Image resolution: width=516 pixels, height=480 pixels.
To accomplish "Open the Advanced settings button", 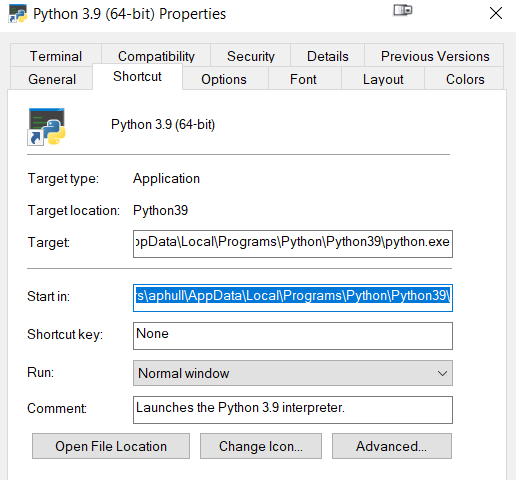I will 392,446.
